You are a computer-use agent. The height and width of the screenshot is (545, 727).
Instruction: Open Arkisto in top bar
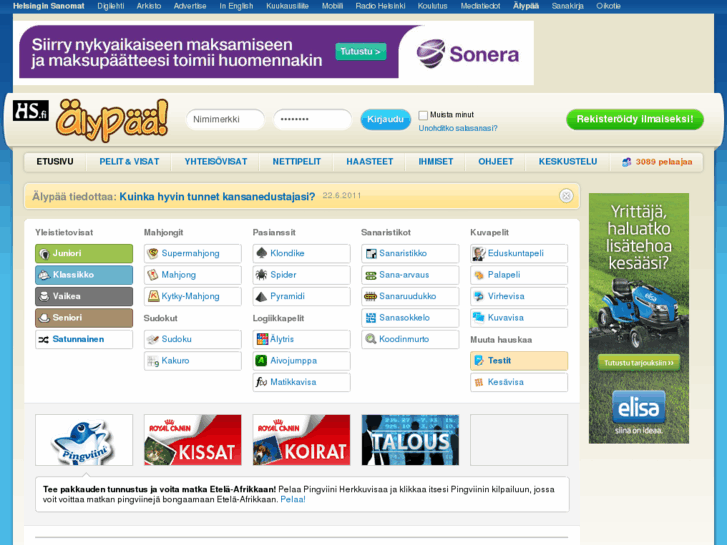pos(149,6)
